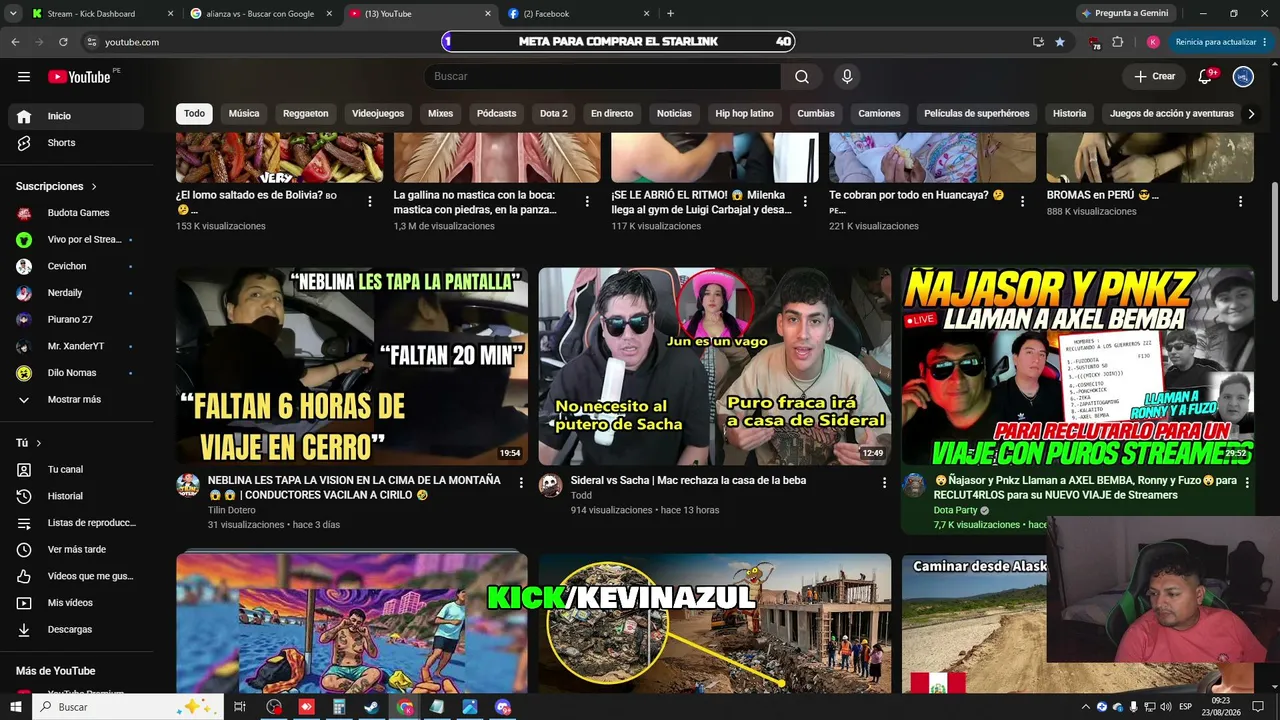Select the En directo filter chip
The width and height of the screenshot is (1280, 720).
[x=612, y=114]
